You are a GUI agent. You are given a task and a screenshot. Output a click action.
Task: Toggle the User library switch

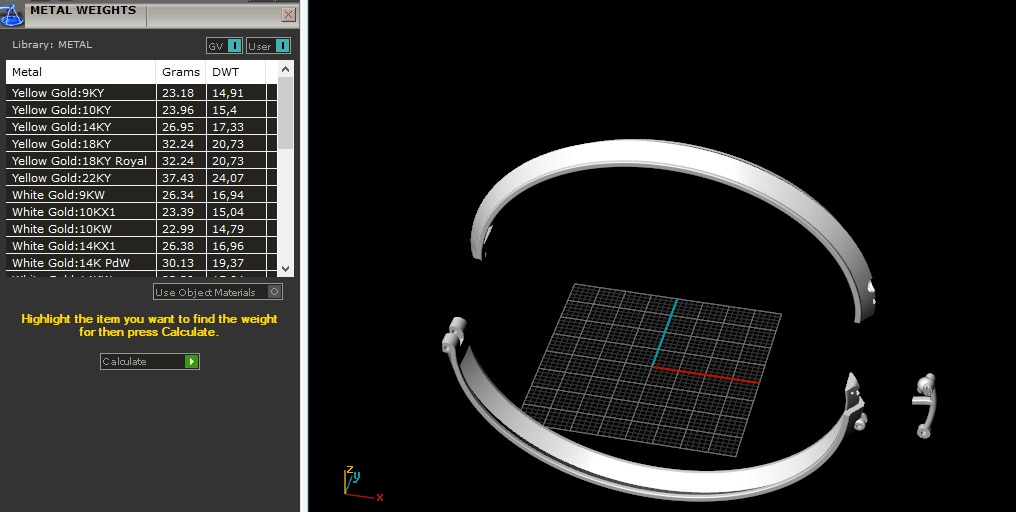pos(268,46)
